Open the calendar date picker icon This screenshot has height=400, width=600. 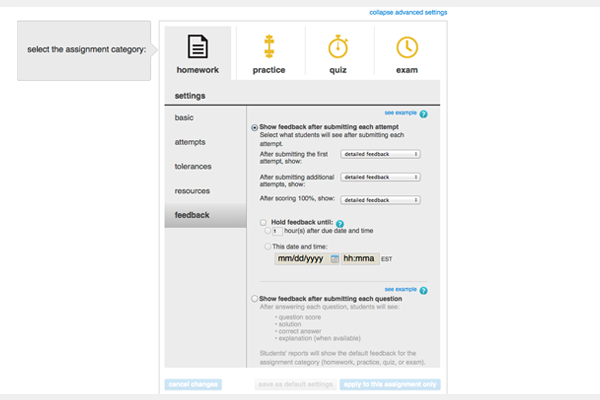(335, 259)
